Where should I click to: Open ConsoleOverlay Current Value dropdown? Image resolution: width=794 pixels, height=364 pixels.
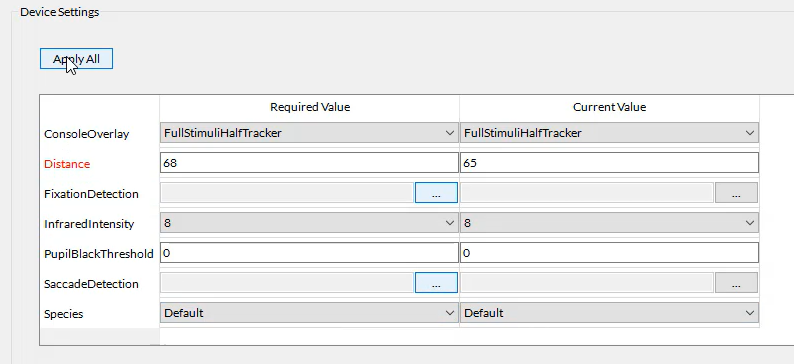609,133
